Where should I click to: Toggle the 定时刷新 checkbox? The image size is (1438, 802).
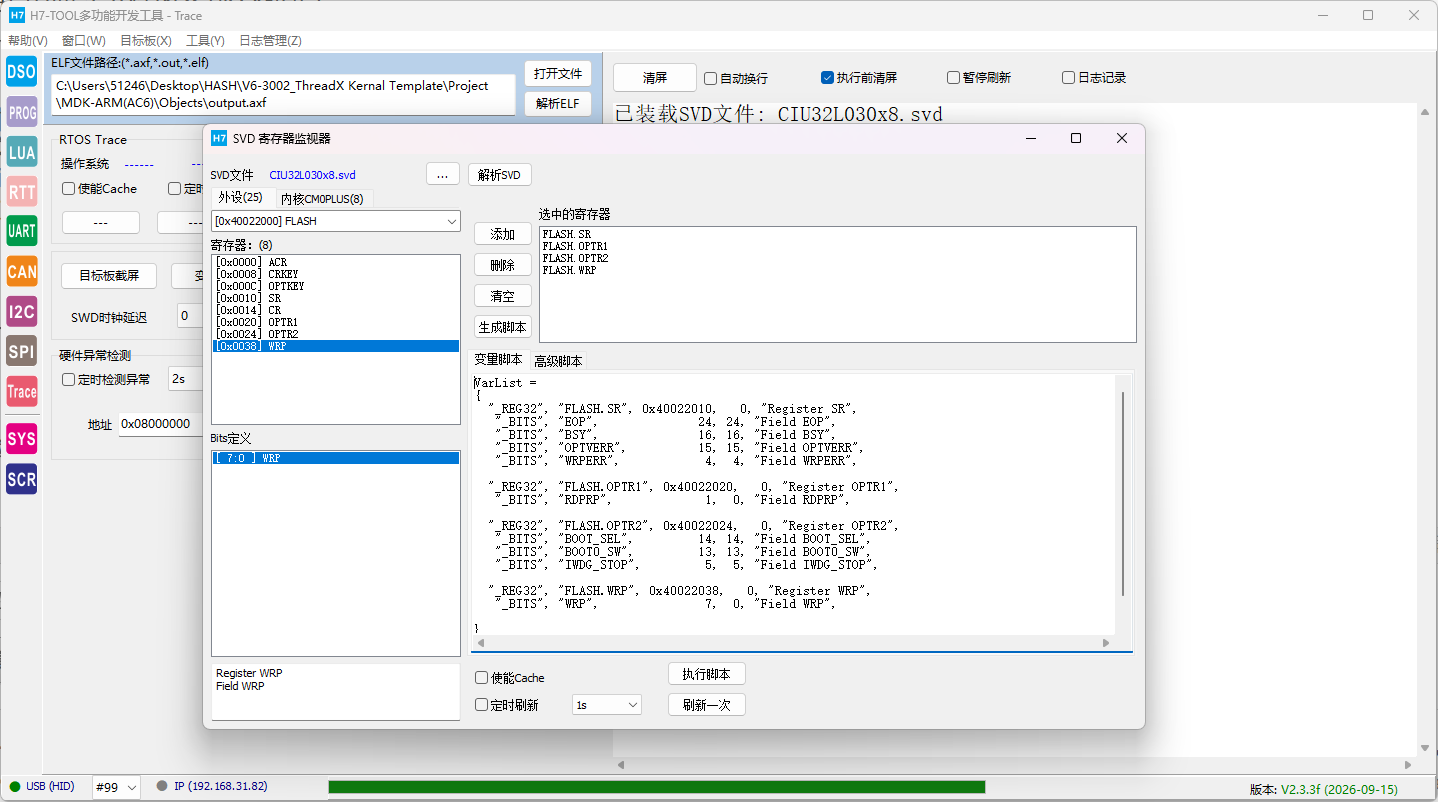coord(482,705)
